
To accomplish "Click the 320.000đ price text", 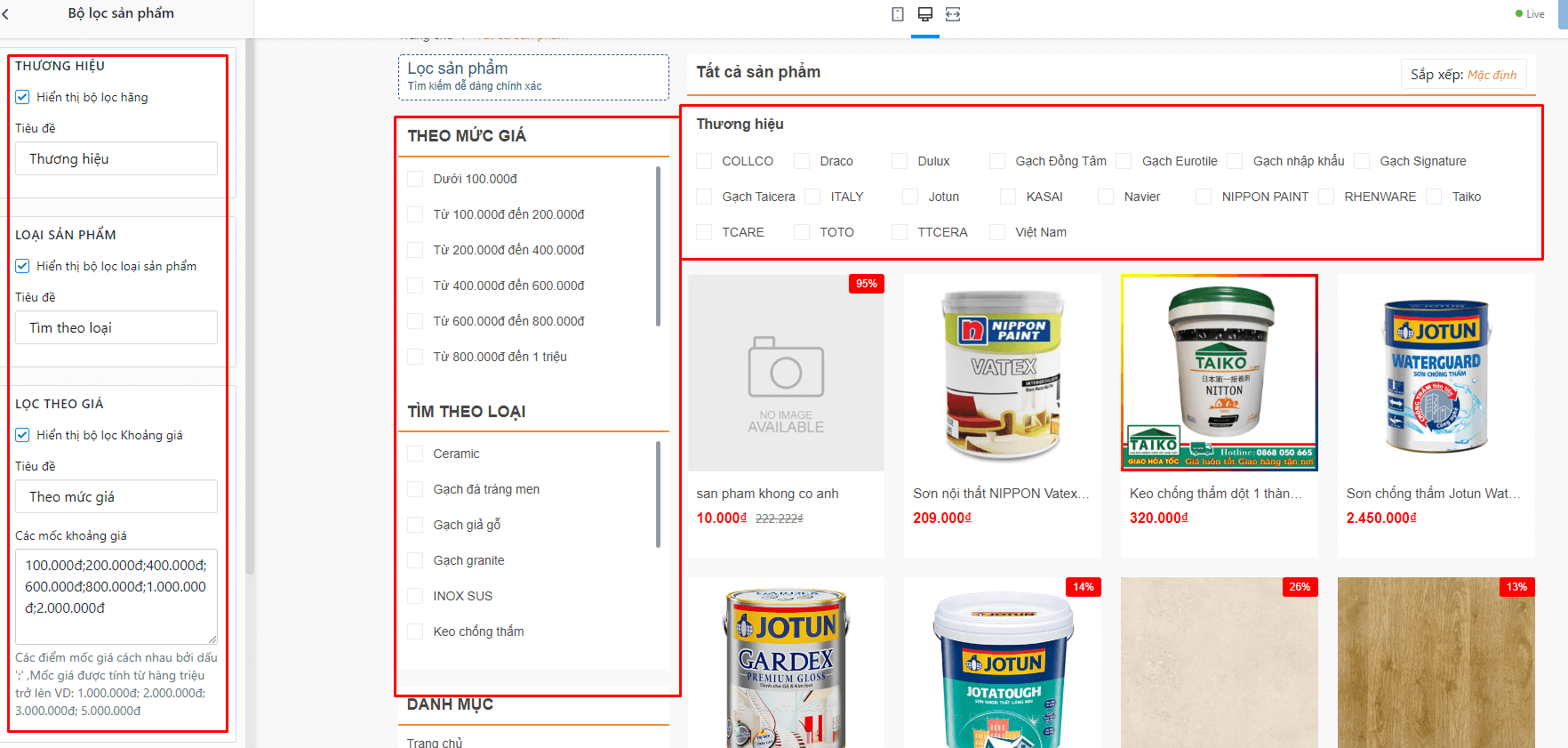I will (1158, 518).
